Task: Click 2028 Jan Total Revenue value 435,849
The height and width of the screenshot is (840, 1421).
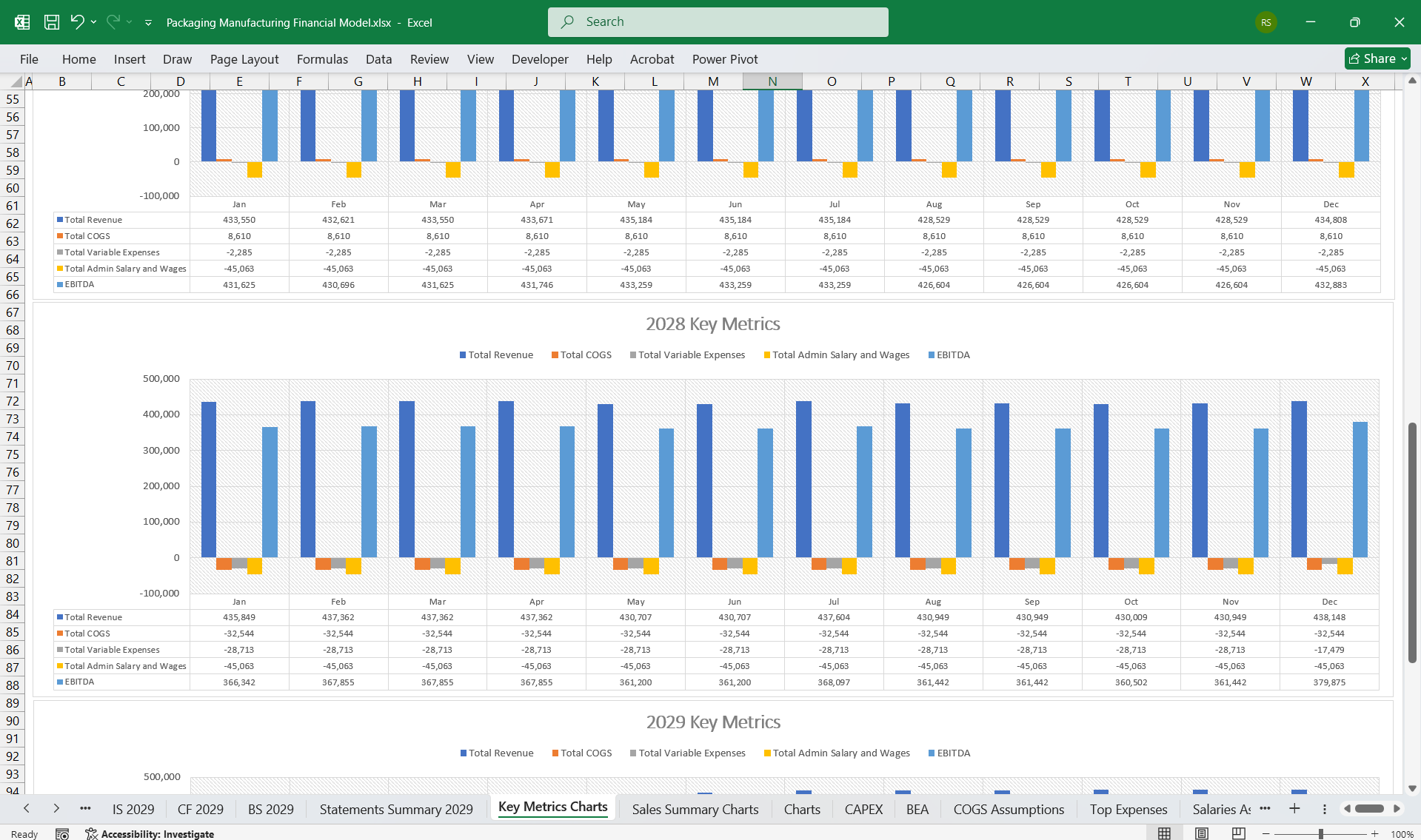Action: coord(239,617)
